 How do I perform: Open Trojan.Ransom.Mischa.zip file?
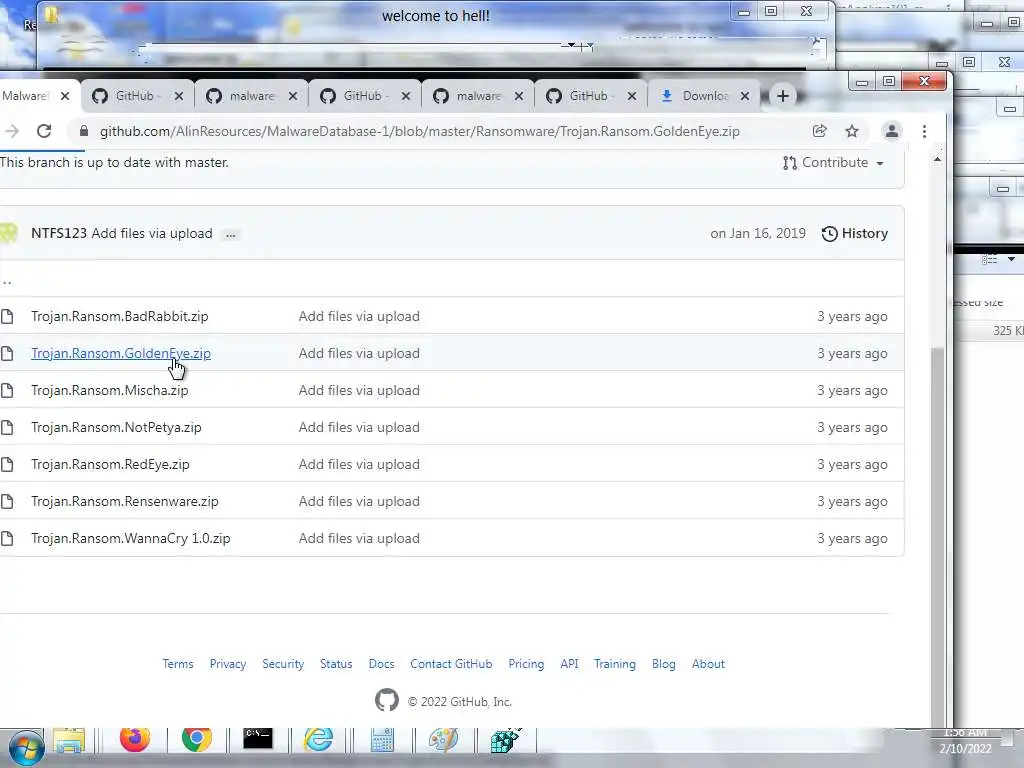[110, 391]
